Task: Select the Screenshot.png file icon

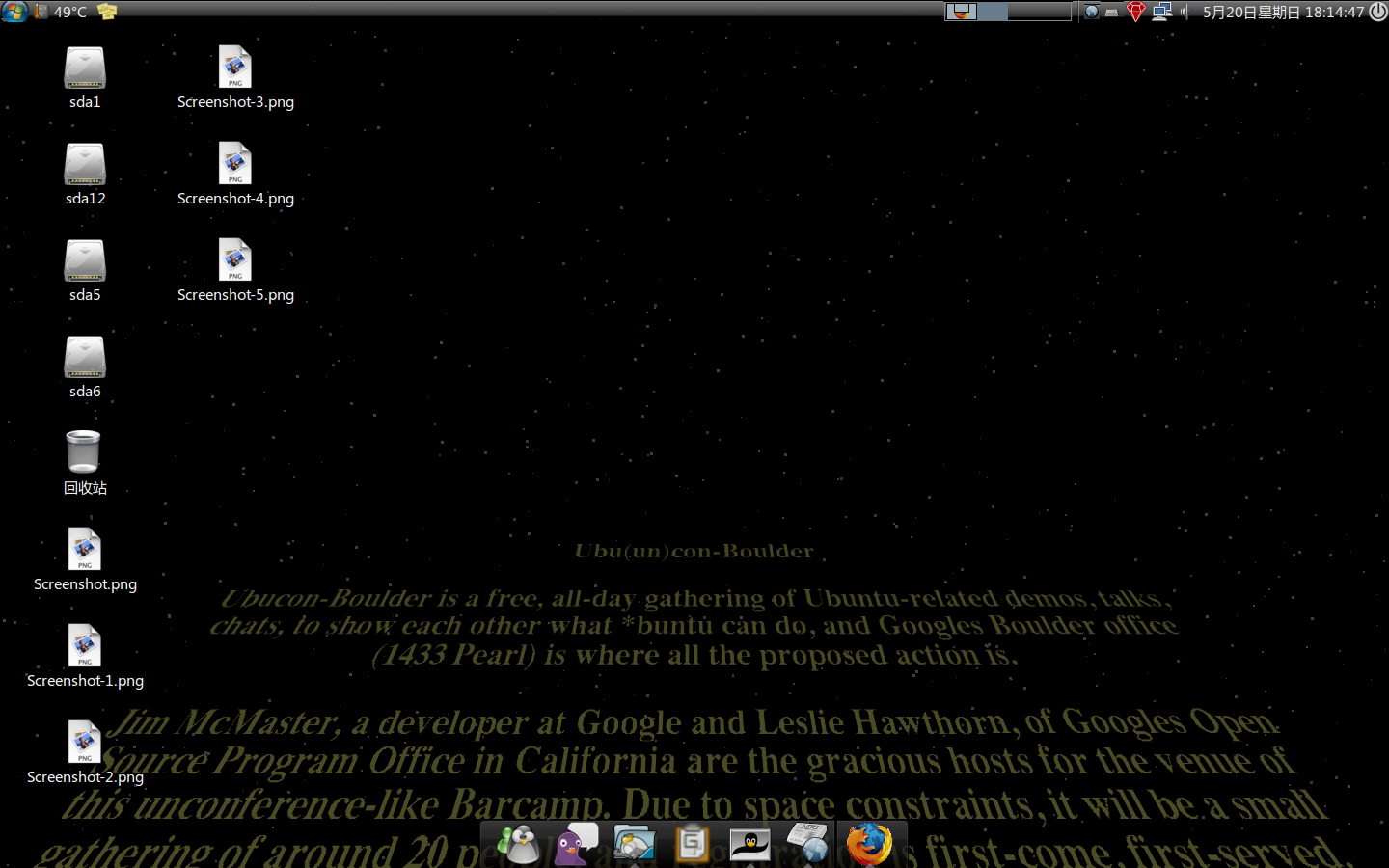Action: [85, 560]
